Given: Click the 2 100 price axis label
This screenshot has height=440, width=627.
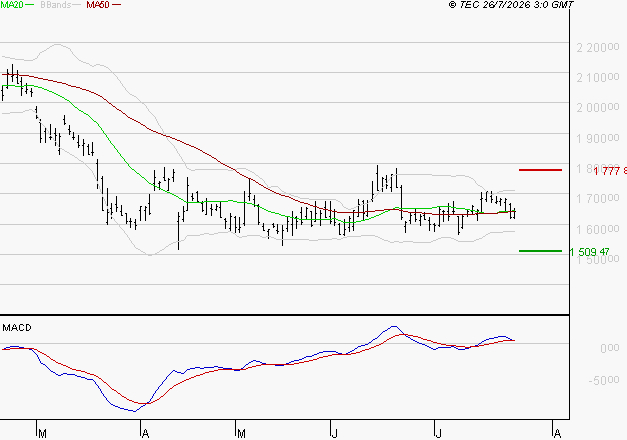Looking at the screenshot, I should pyautogui.click(x=598, y=78).
